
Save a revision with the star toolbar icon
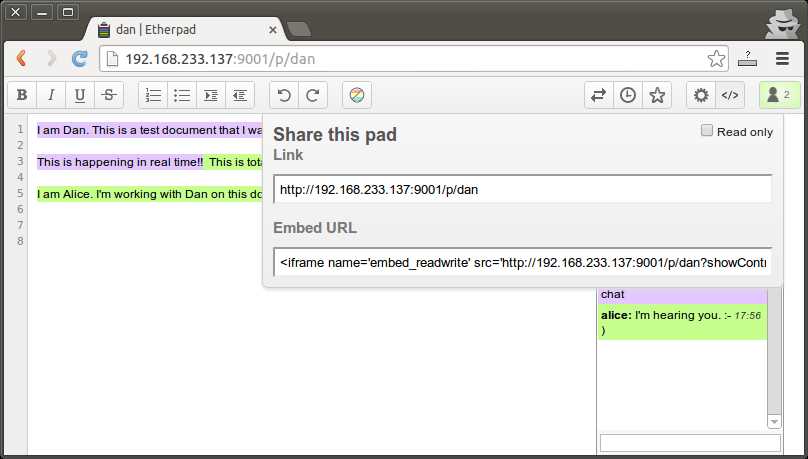click(x=657, y=95)
